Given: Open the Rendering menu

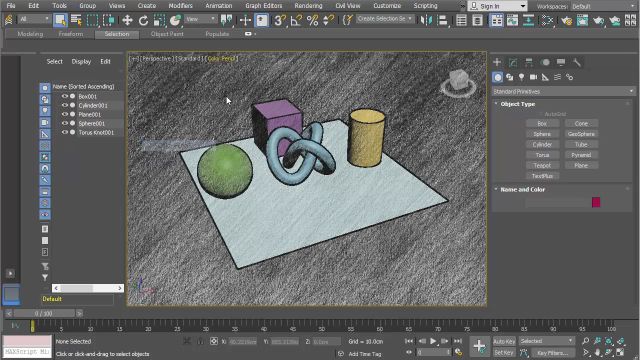Looking at the screenshot, I should click(x=308, y=6).
